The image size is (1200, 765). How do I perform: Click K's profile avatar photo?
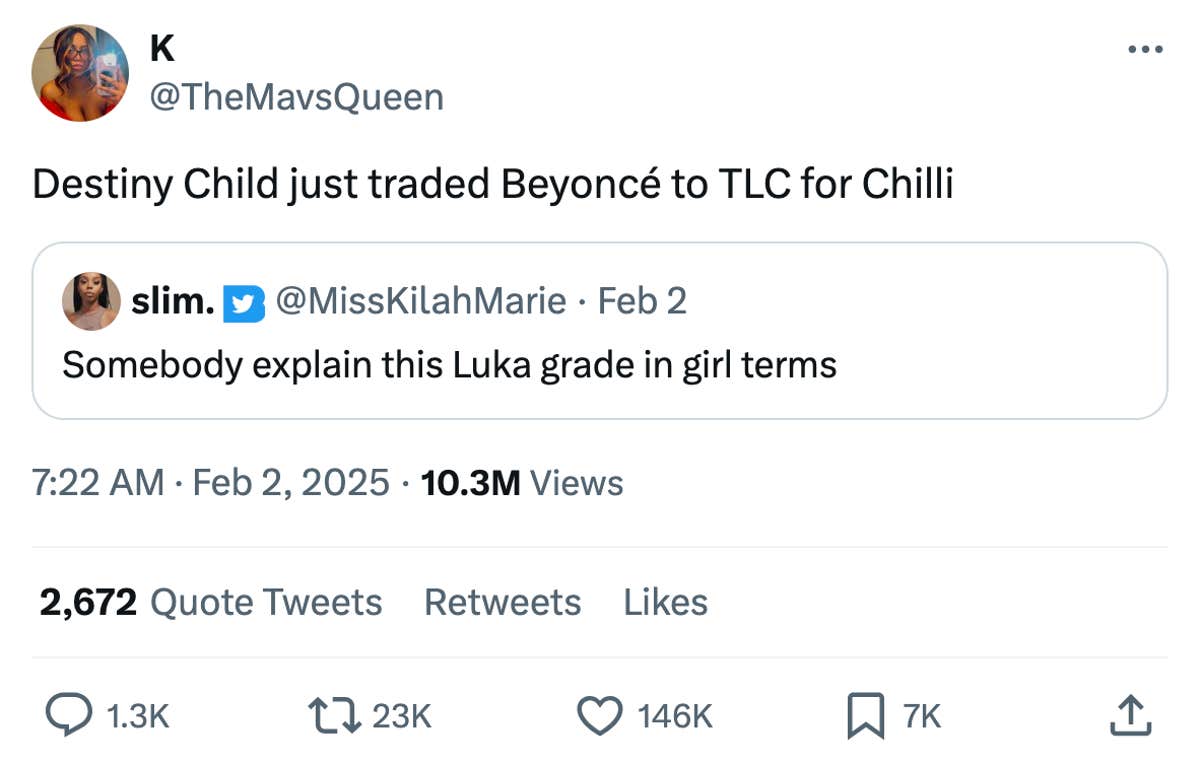(79, 72)
